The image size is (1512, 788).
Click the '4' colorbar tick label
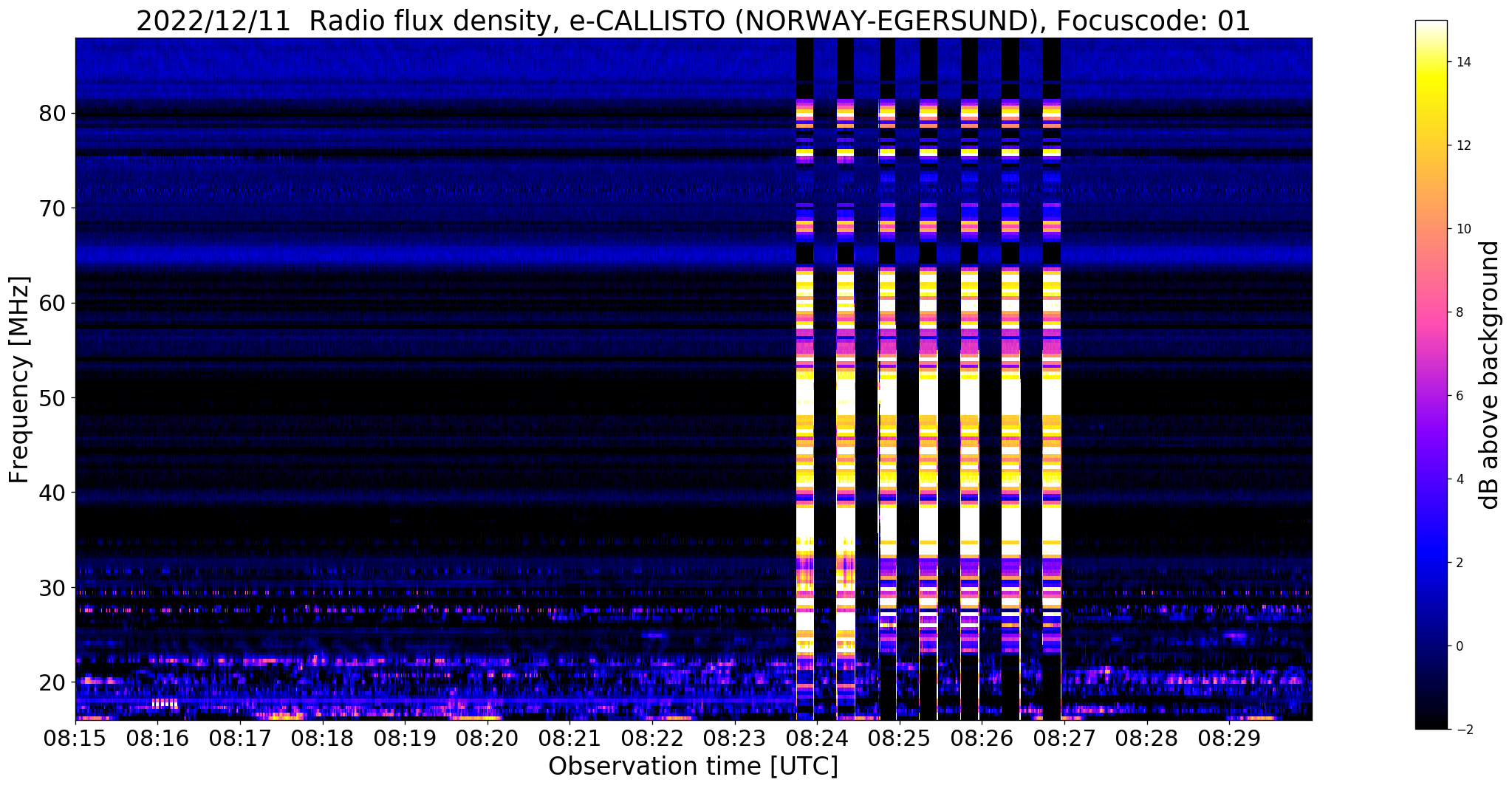click(x=1459, y=479)
